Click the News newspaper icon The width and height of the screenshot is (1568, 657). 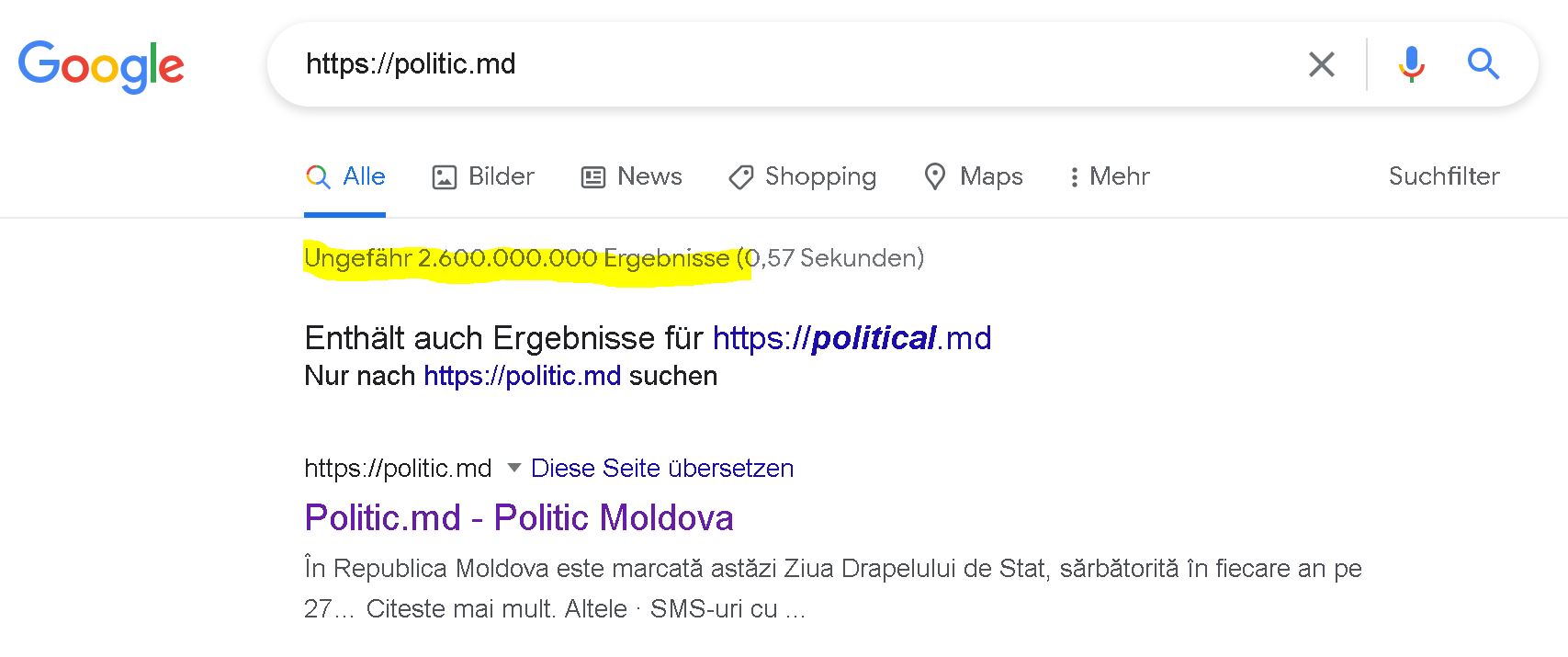(x=593, y=177)
